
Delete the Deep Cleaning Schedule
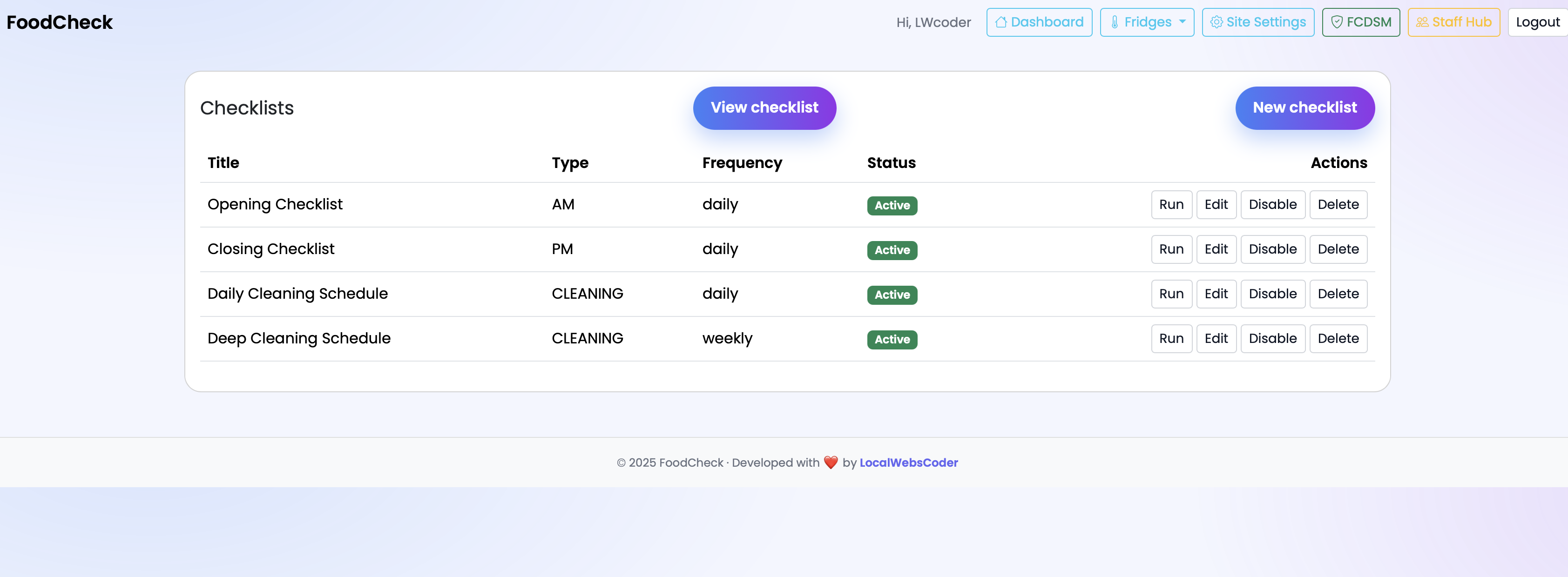(1338, 338)
